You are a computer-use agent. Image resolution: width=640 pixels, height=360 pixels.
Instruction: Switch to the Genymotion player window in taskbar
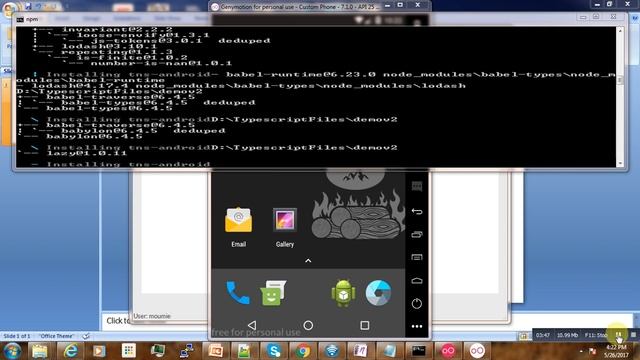[477, 351]
